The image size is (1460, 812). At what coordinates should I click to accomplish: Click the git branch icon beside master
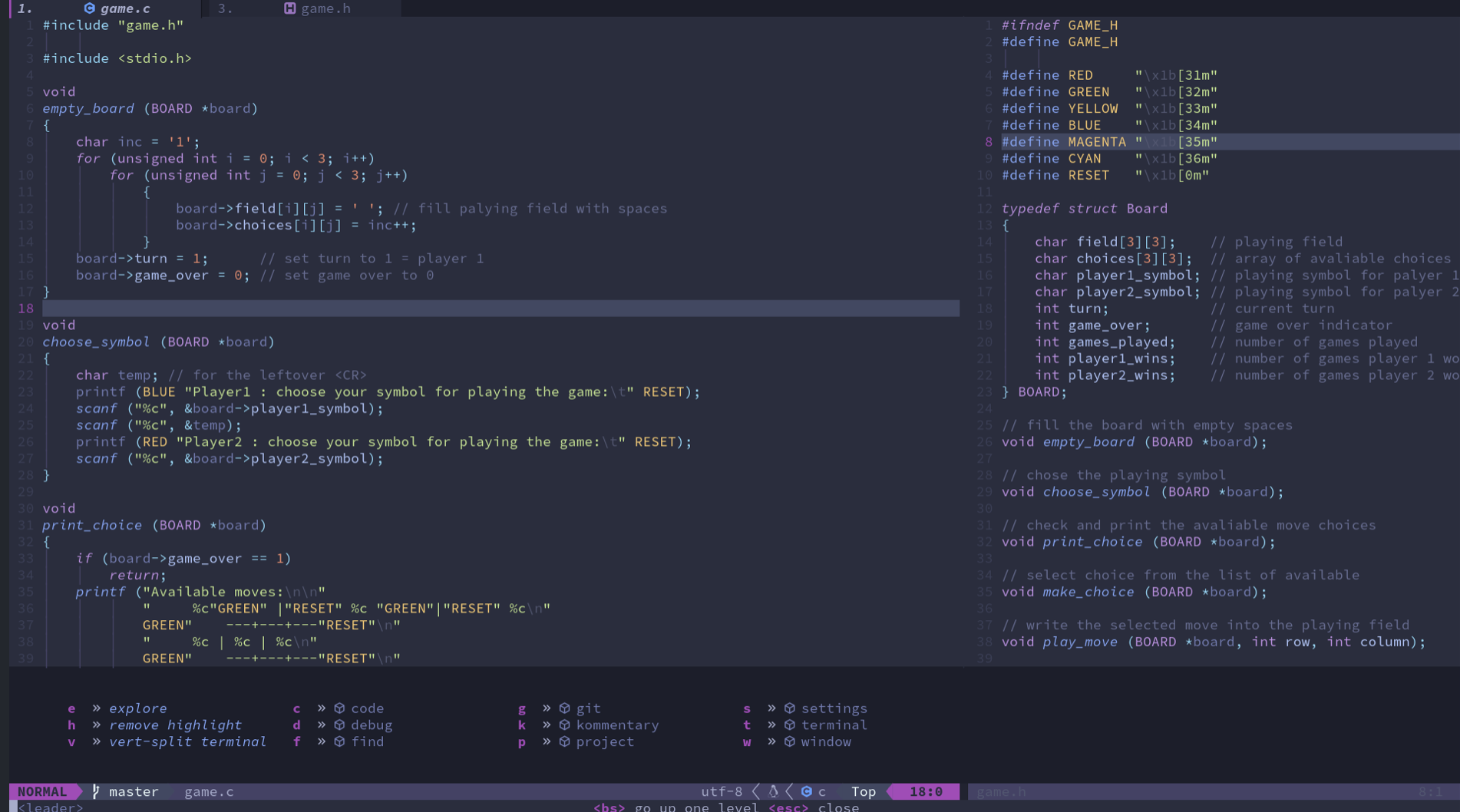pos(96,791)
